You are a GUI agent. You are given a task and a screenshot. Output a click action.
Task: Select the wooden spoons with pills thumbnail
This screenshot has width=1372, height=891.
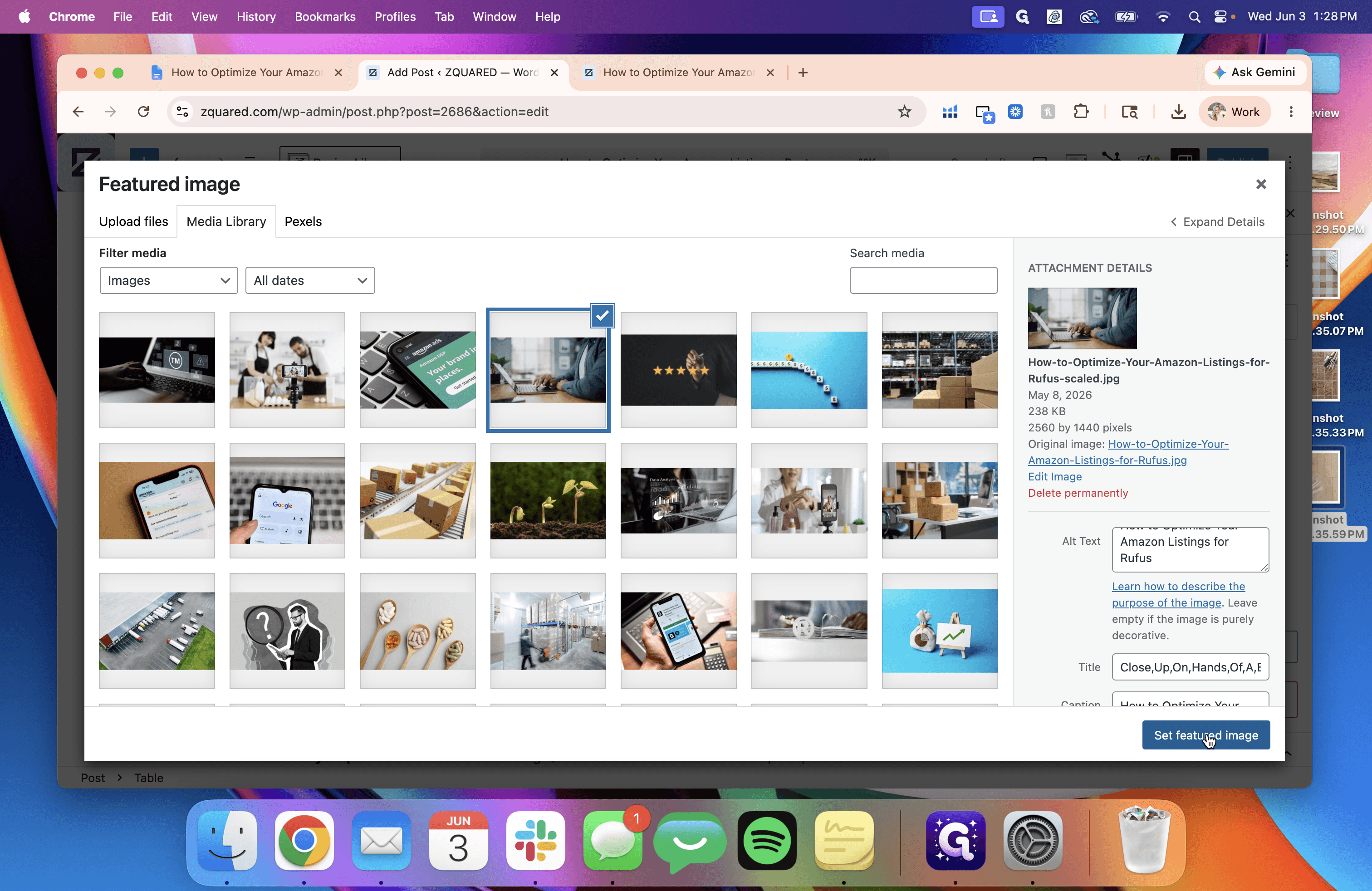tap(418, 631)
